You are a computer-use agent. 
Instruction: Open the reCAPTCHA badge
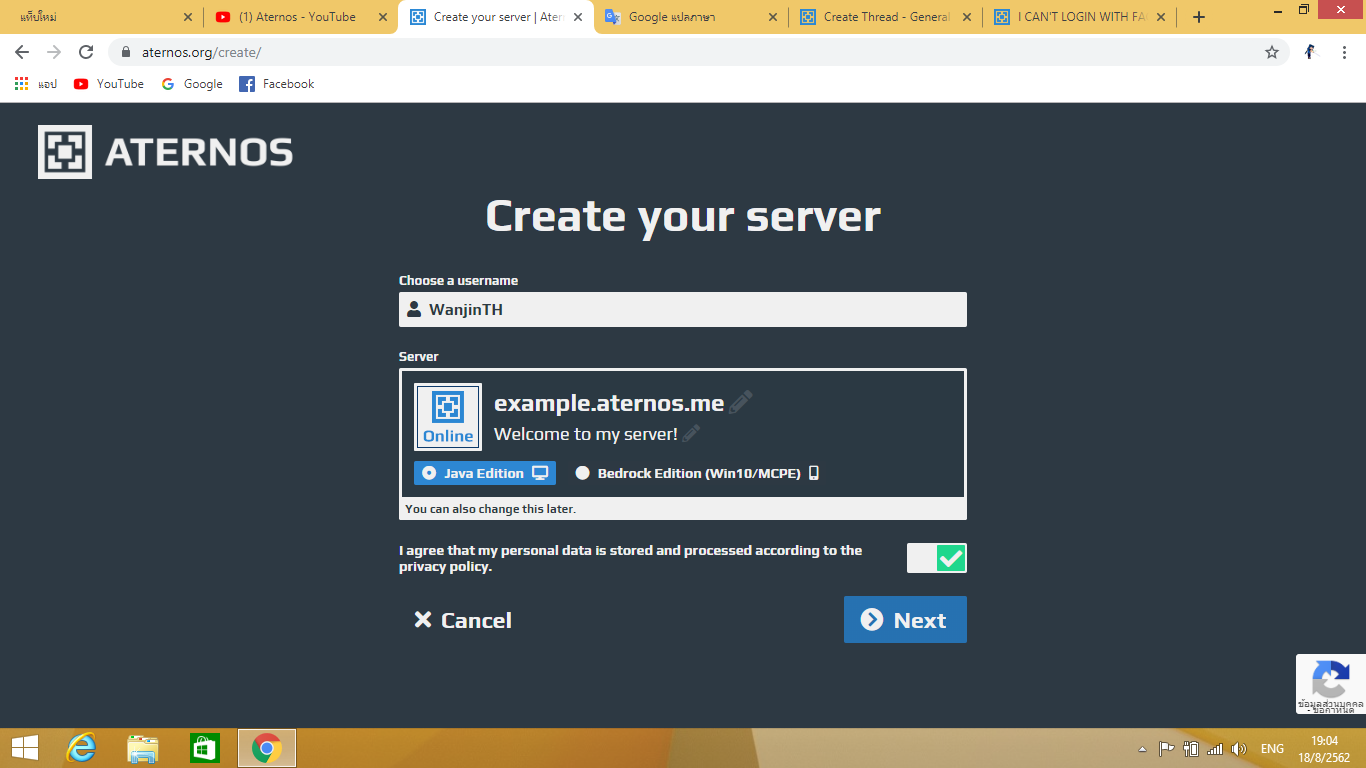point(1331,684)
